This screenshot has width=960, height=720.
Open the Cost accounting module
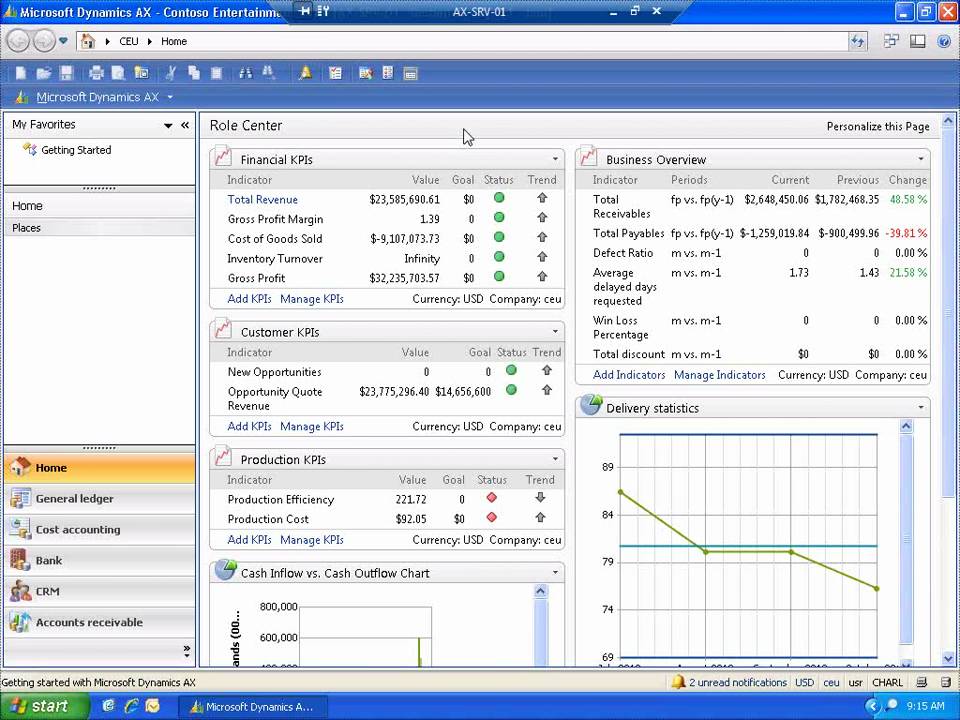(x=100, y=530)
